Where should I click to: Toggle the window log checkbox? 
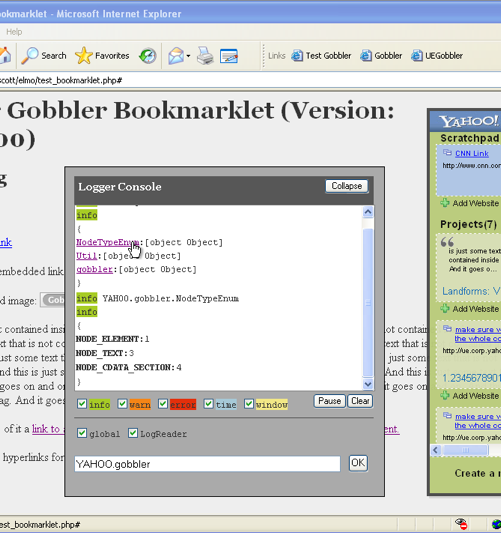(x=249, y=404)
